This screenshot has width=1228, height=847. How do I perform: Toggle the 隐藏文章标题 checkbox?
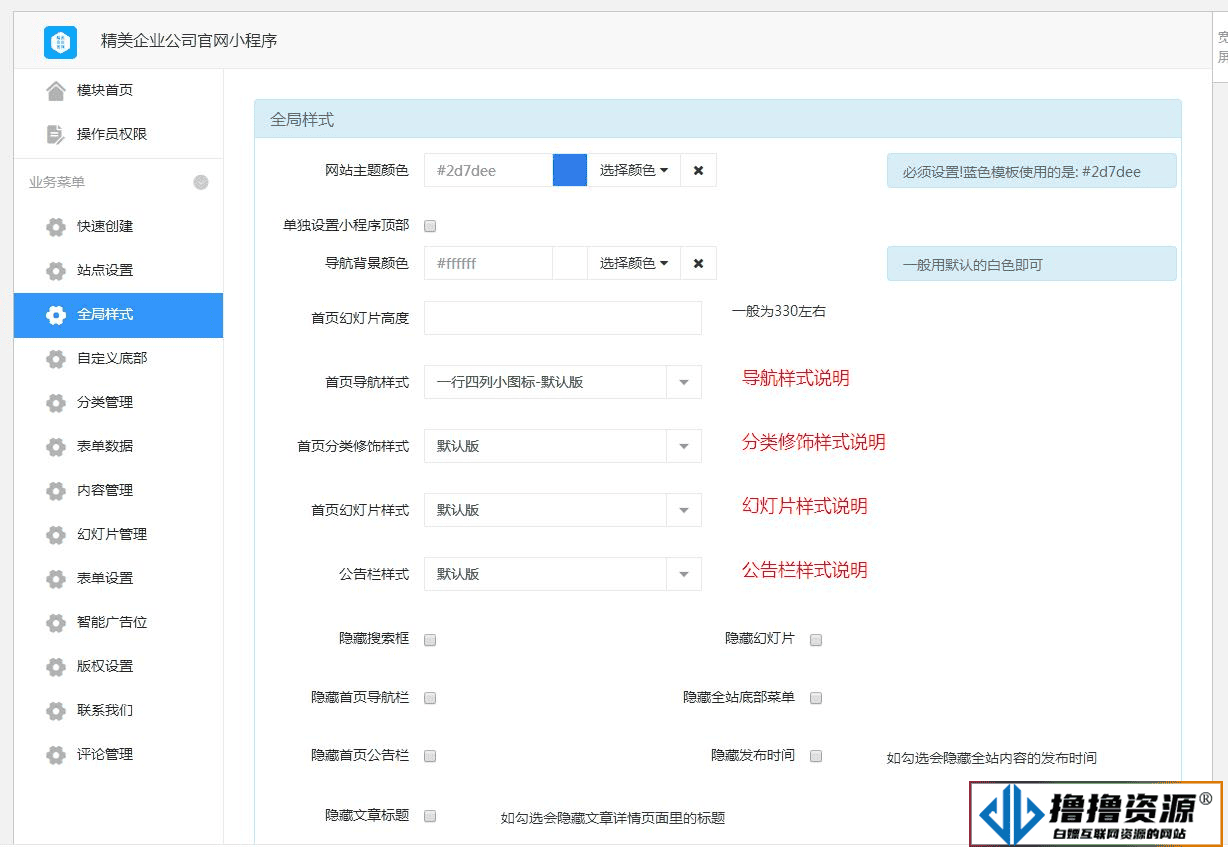430,816
